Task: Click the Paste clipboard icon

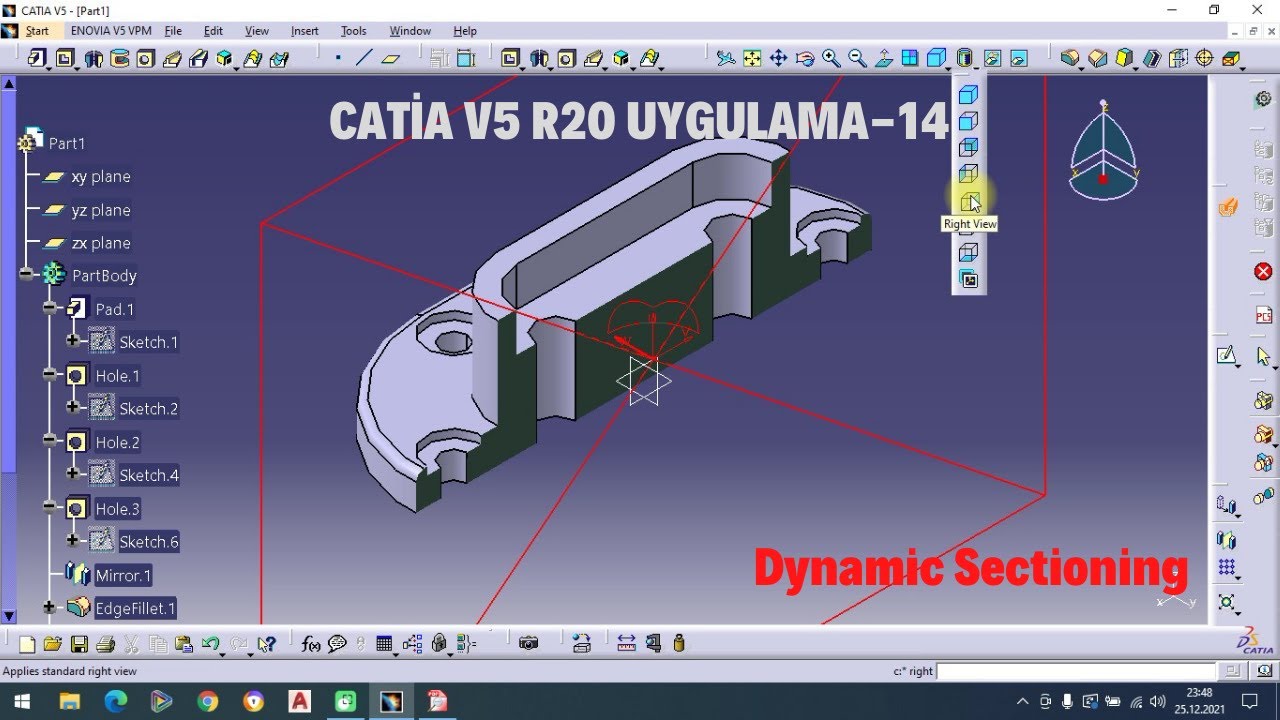Action: pyautogui.click(x=183, y=644)
